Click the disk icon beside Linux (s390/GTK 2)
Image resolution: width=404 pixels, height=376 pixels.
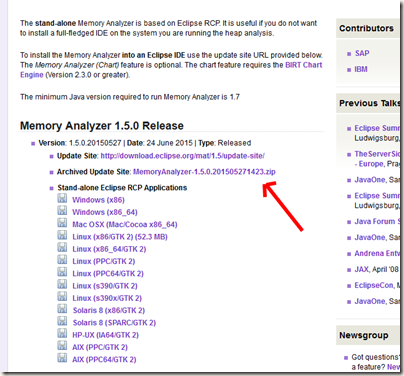(62, 285)
